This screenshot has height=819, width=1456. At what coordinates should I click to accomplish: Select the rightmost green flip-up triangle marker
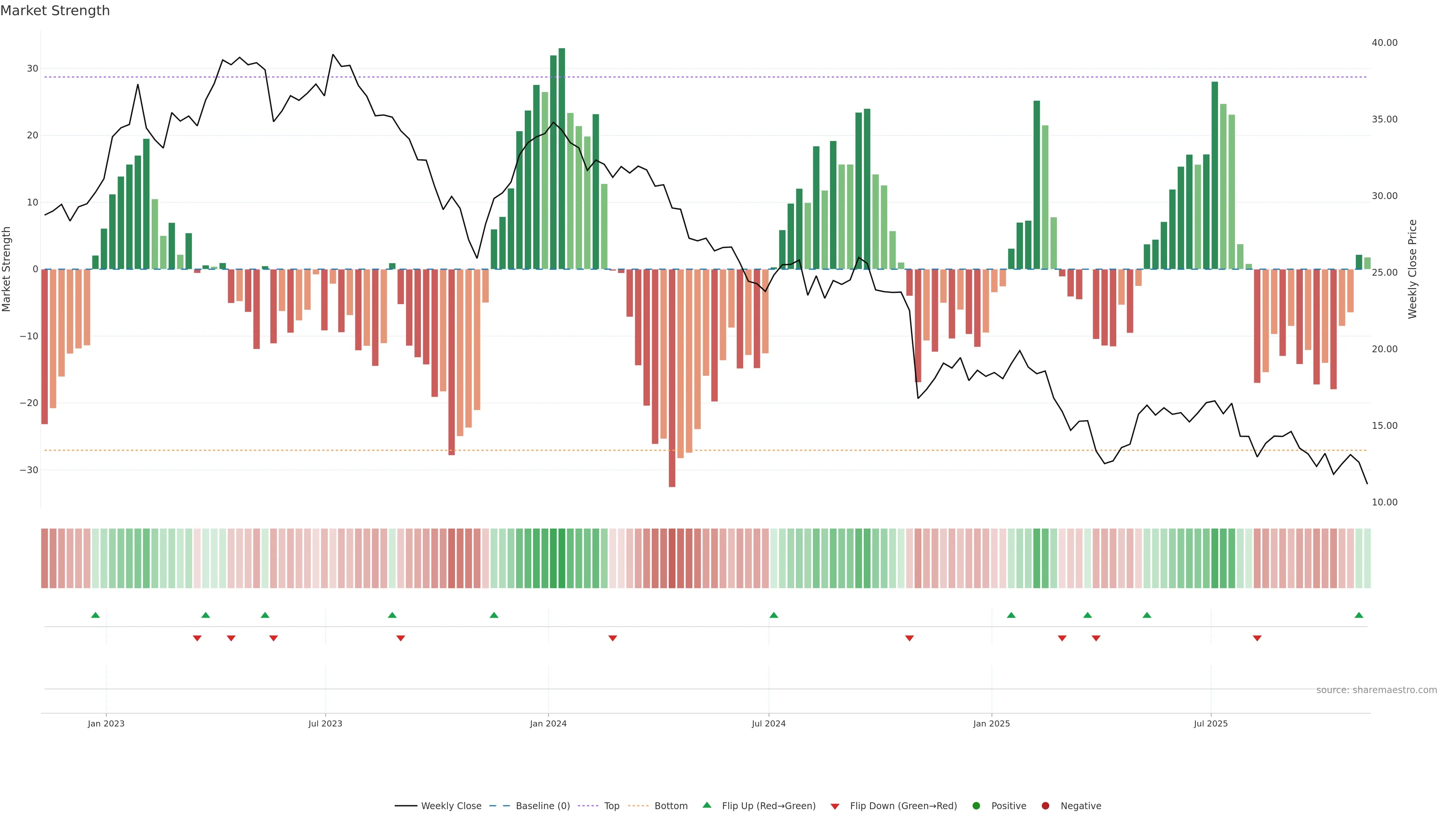tap(1359, 615)
